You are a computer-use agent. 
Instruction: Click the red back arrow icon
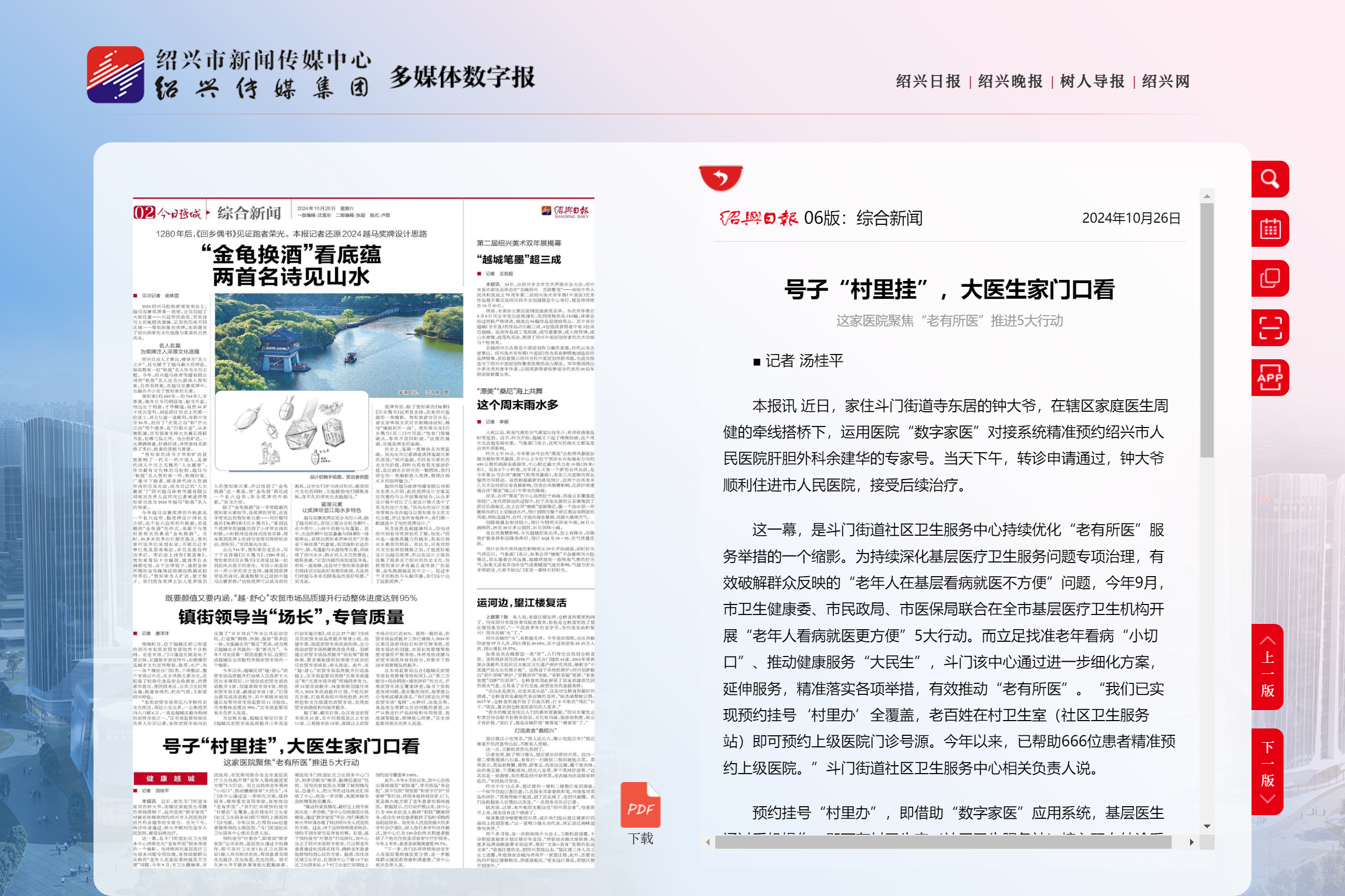tap(721, 178)
